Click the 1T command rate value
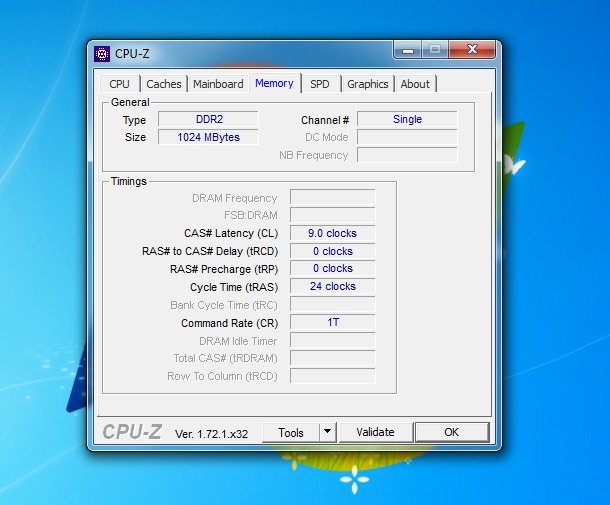 pos(333,322)
